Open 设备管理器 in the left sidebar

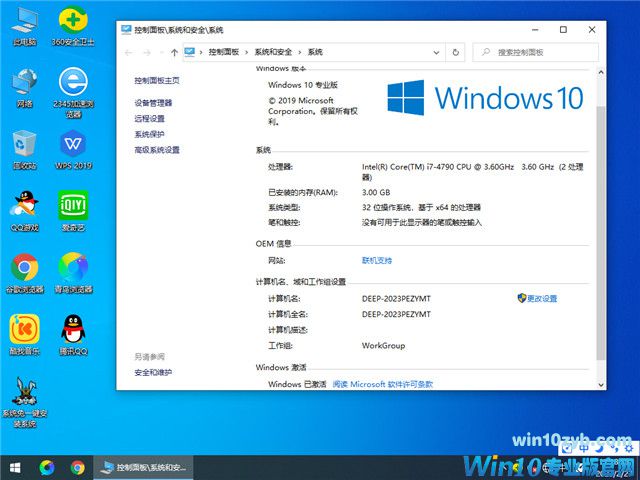[153, 103]
